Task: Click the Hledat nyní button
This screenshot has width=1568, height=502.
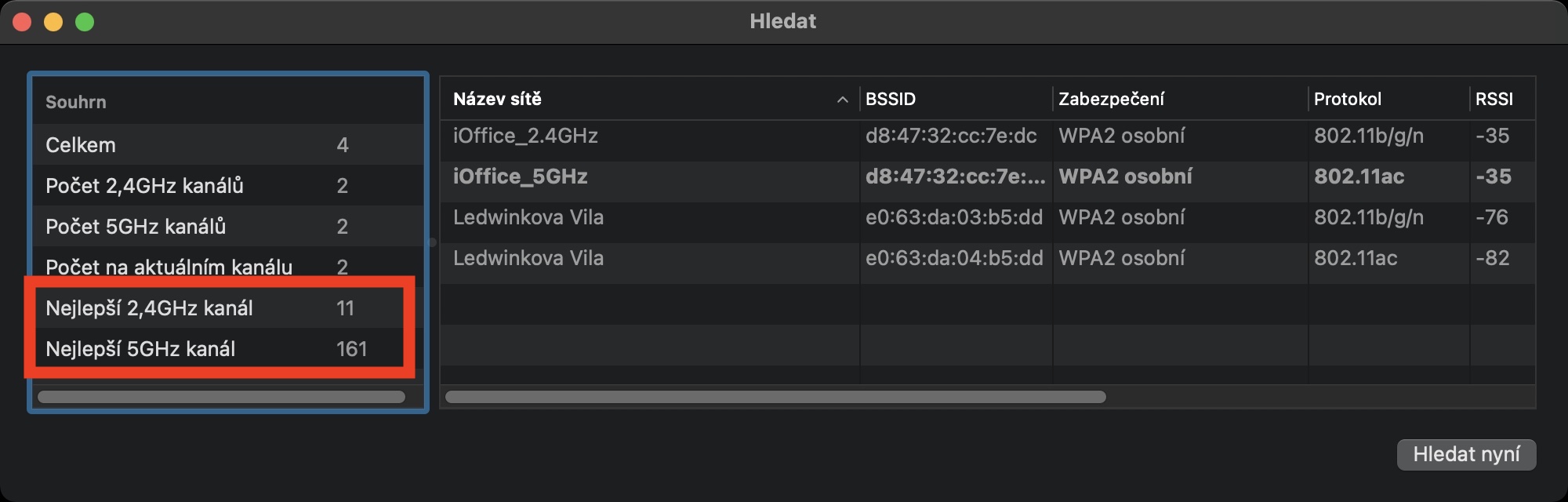Action: (x=1465, y=454)
